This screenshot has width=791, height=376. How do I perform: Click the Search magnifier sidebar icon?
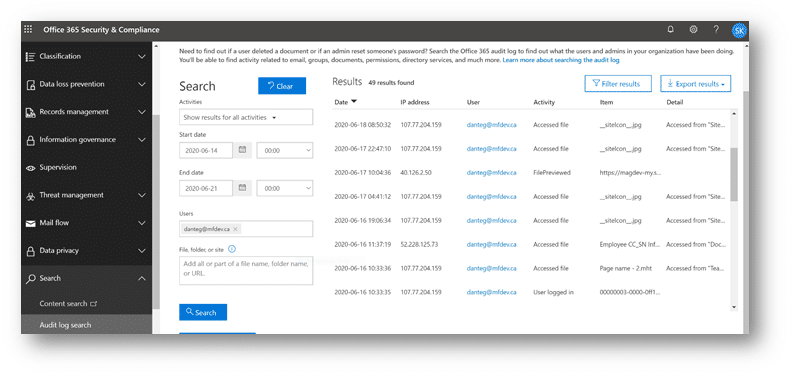pos(30,279)
